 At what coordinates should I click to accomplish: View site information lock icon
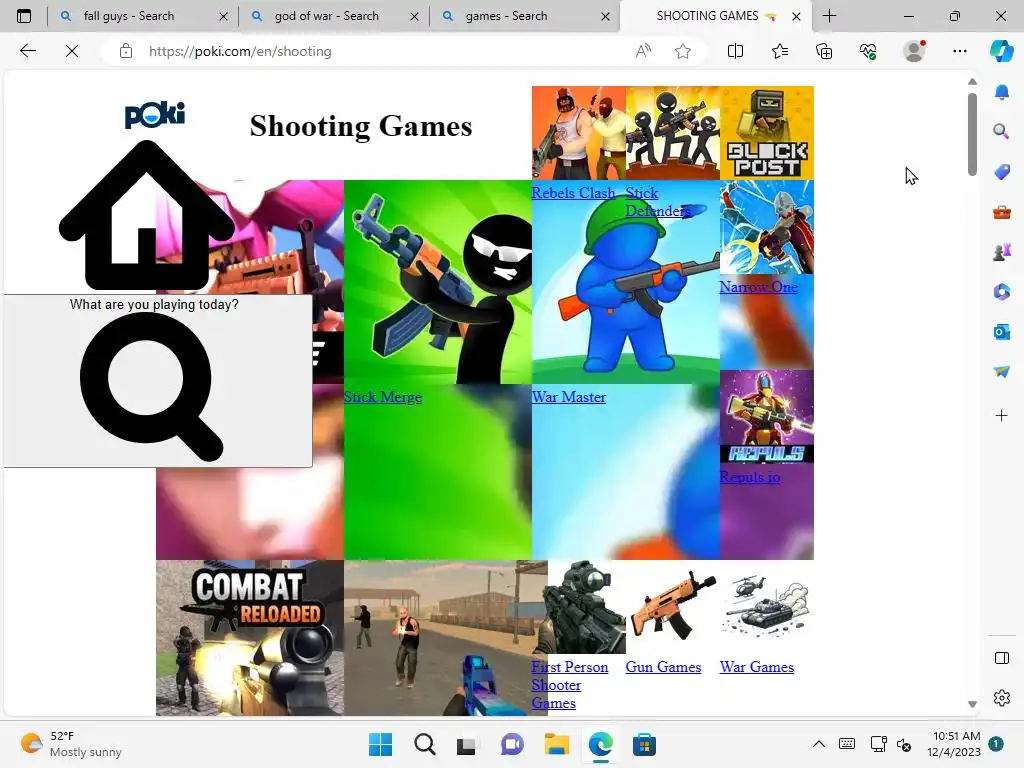[126, 51]
